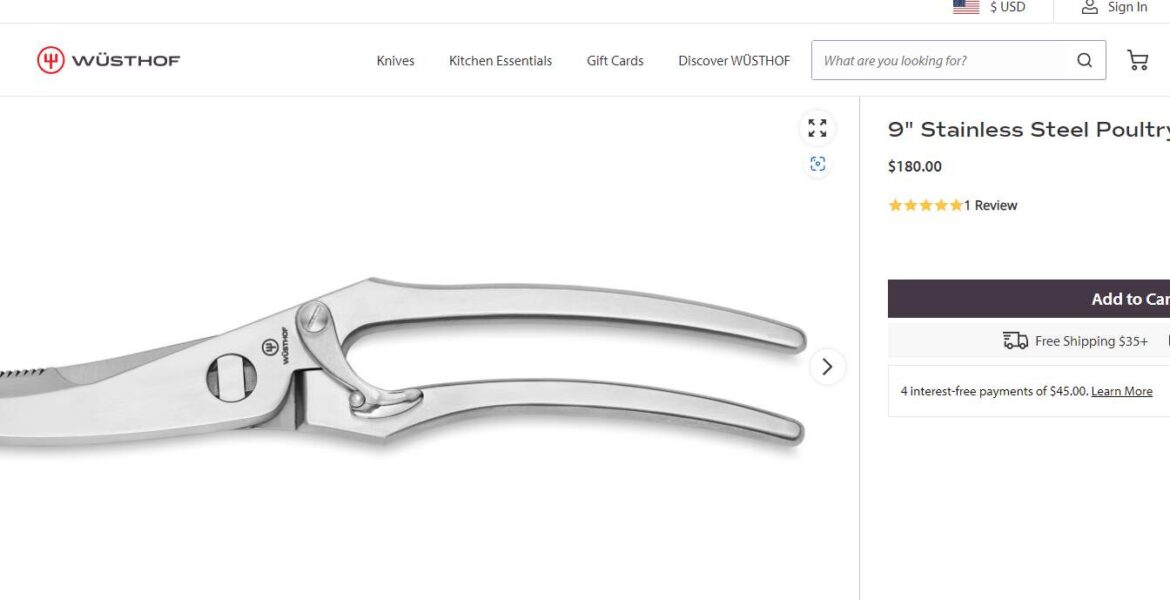Image resolution: width=1170 pixels, height=600 pixels.
Task: Click the focus-frame view icon below fullscreen
Action: [818, 164]
